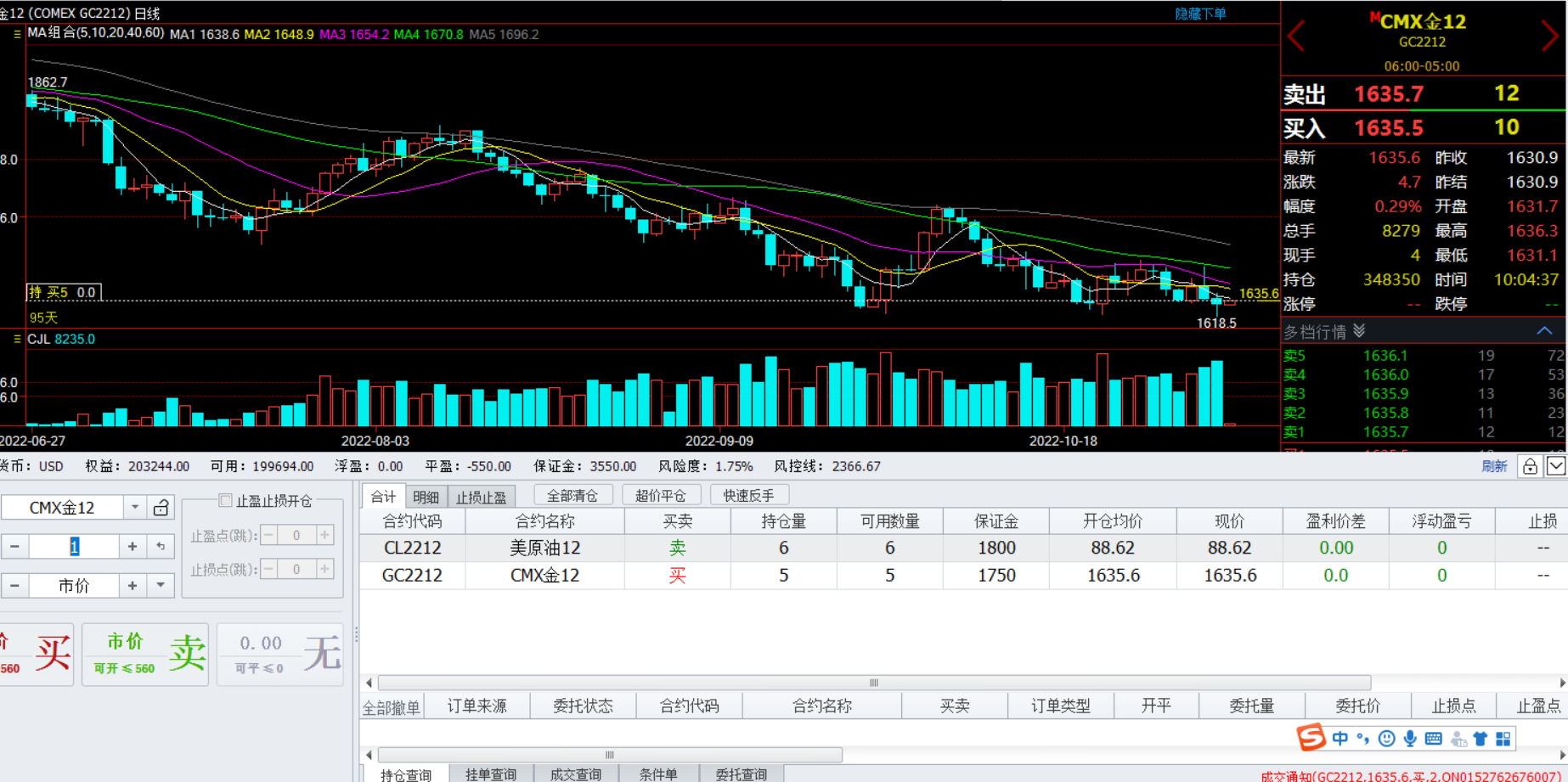Click the 市价 price input field
The width and height of the screenshot is (1568, 782).
click(74, 586)
